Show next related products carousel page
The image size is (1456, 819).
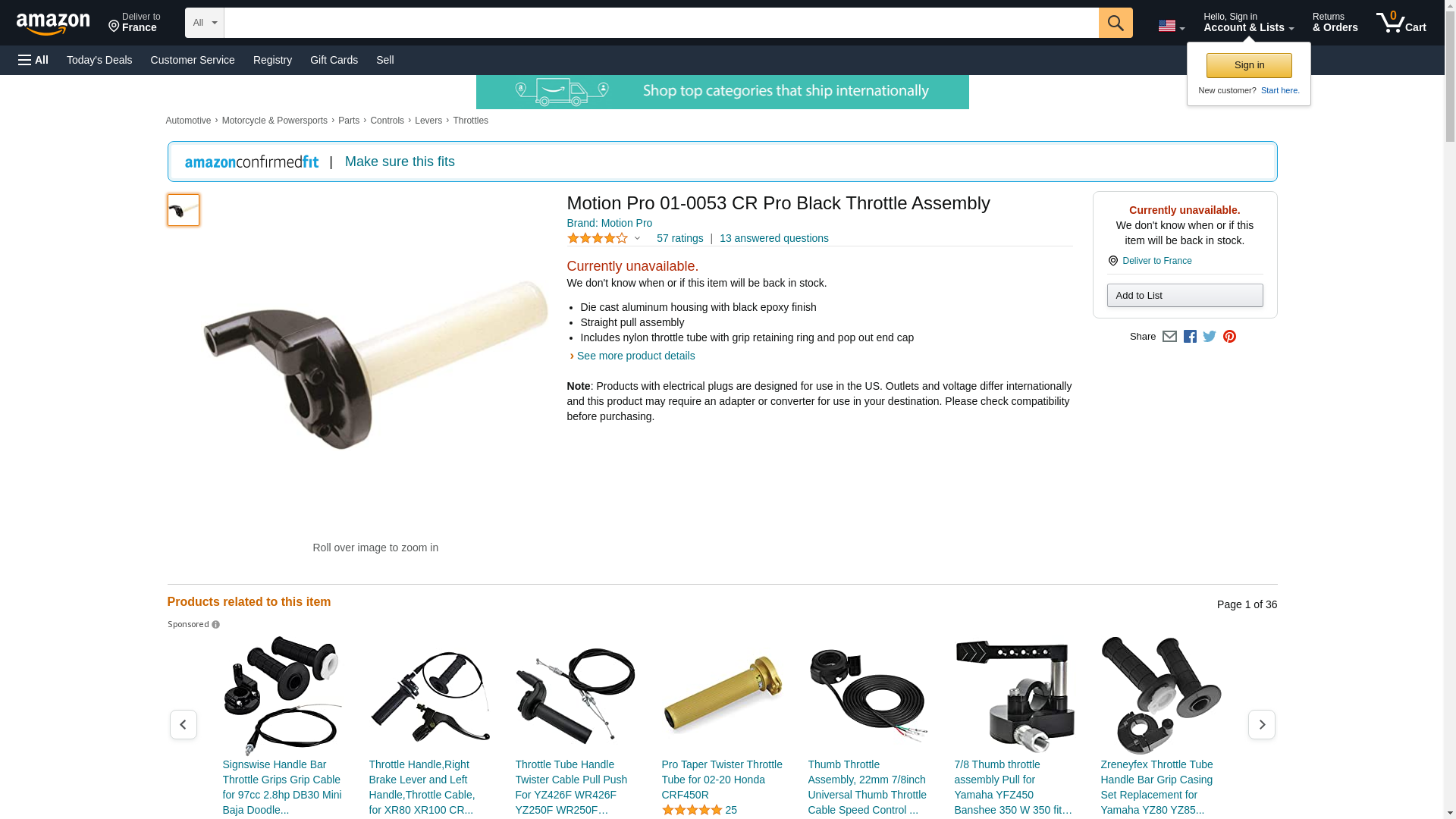1261,725
